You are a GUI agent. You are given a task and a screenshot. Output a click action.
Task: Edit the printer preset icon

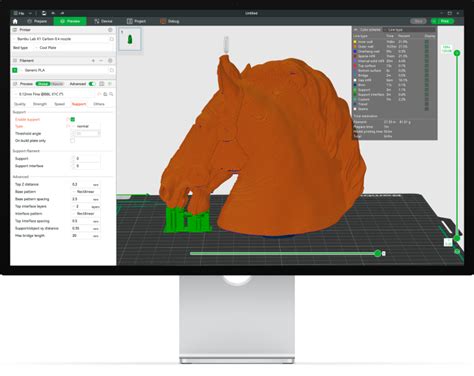coord(112,39)
